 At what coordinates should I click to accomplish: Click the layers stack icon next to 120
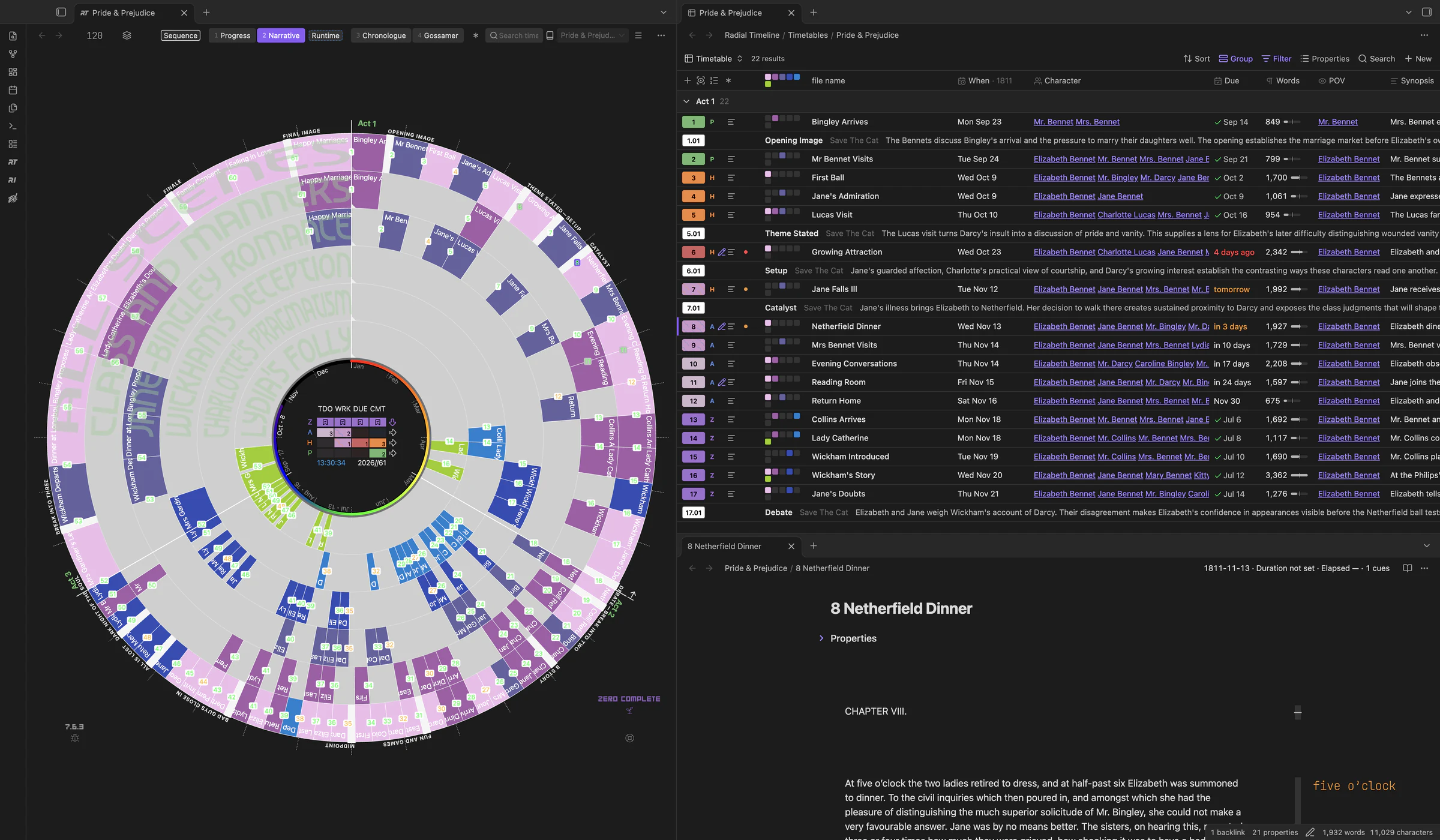click(x=127, y=35)
